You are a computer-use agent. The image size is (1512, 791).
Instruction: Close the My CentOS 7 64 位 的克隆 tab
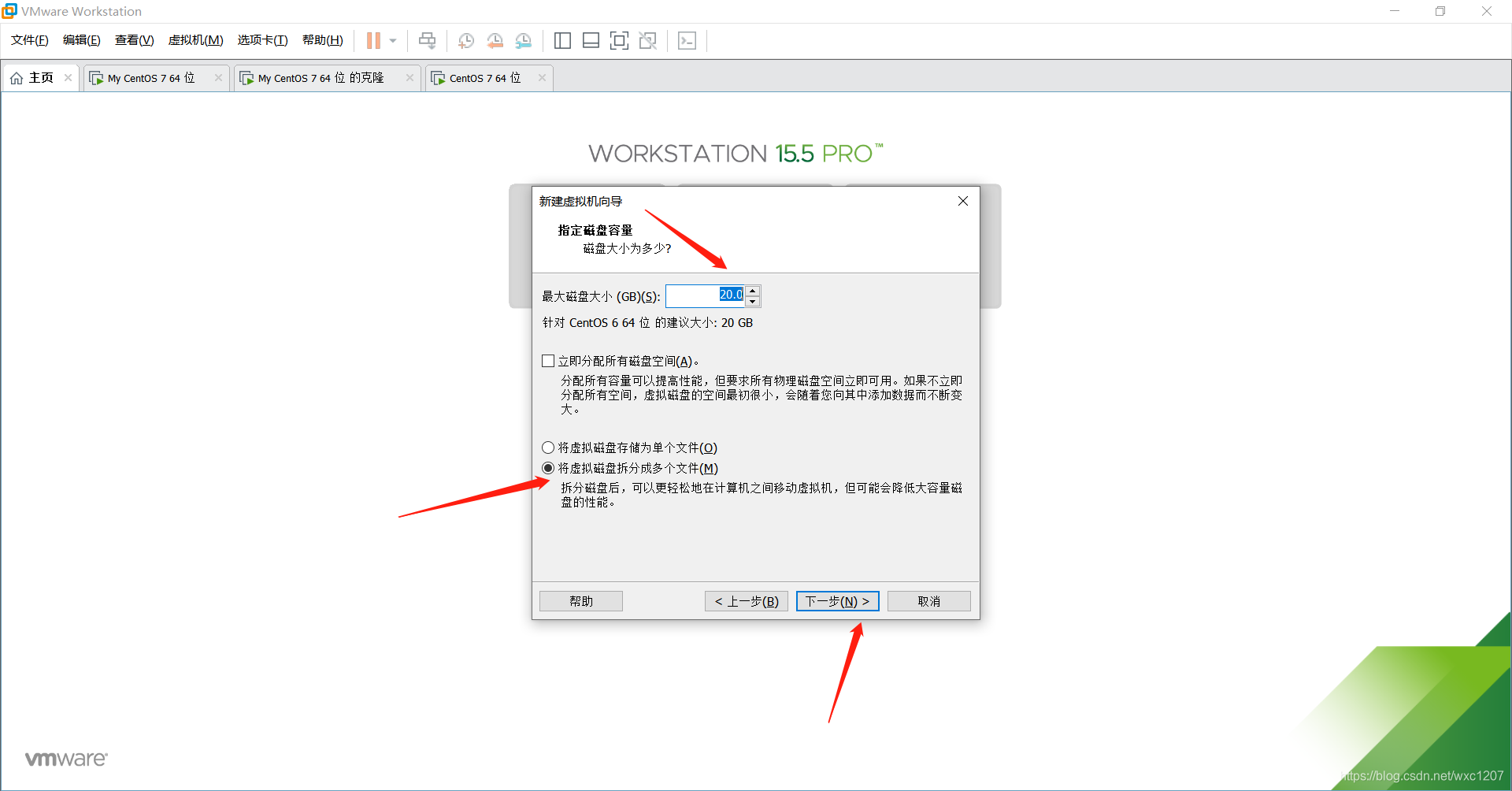(x=409, y=77)
